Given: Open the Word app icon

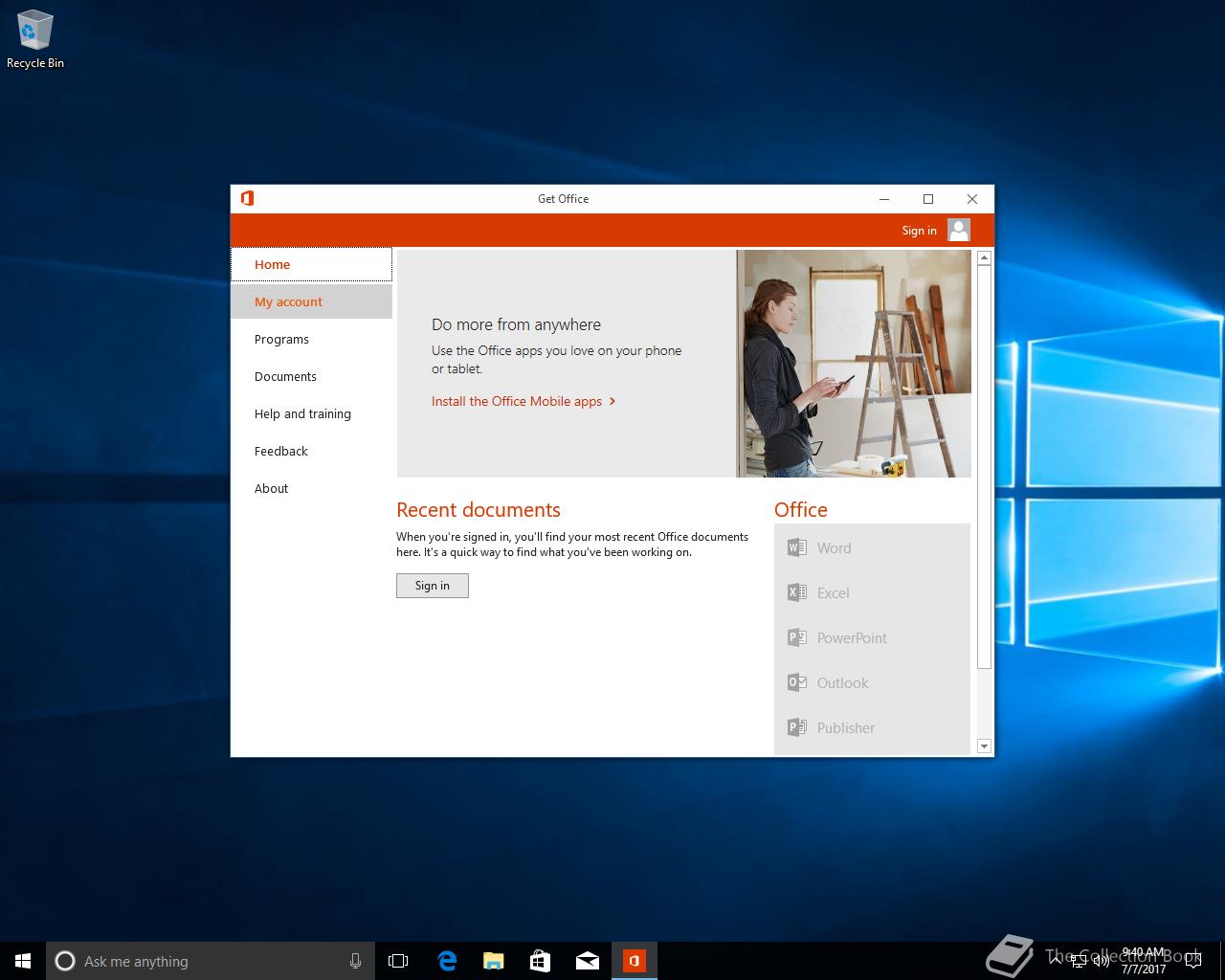Looking at the screenshot, I should click(x=796, y=547).
